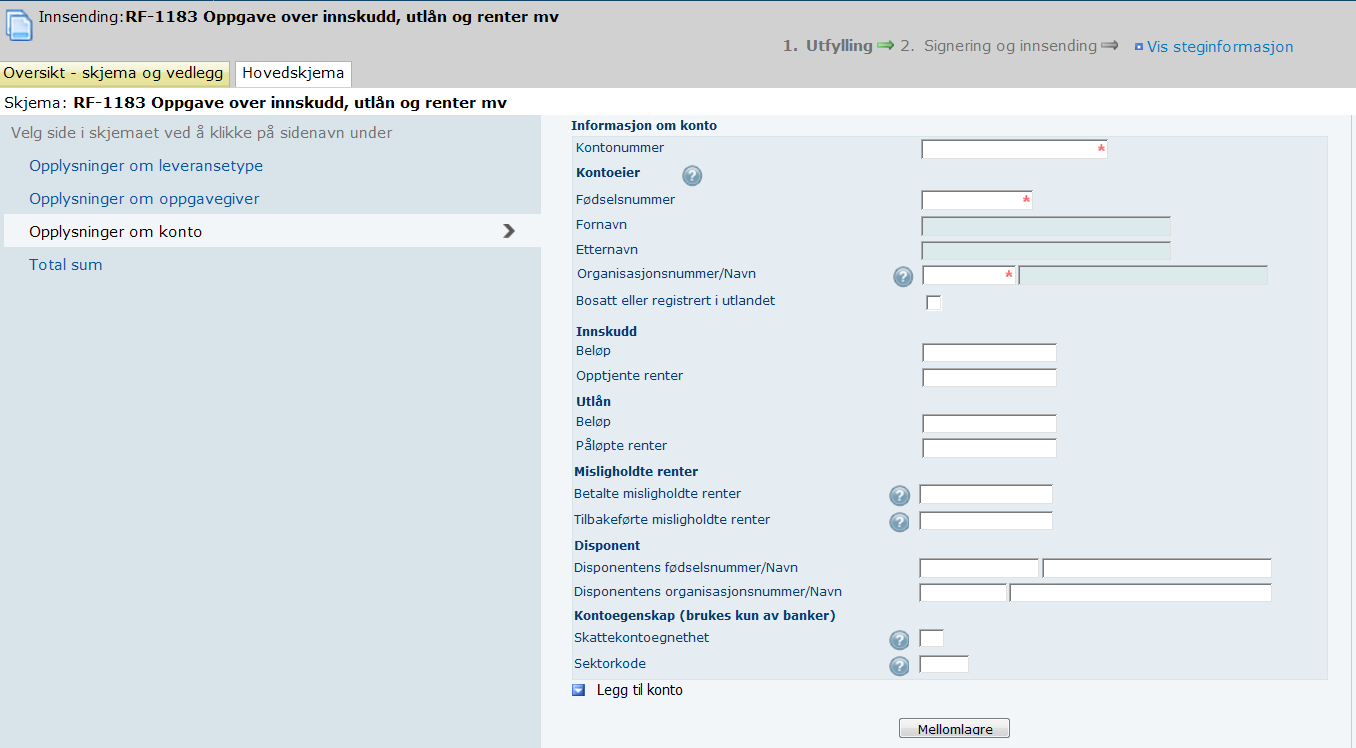Click the Mellomlagre button

click(x=954, y=729)
